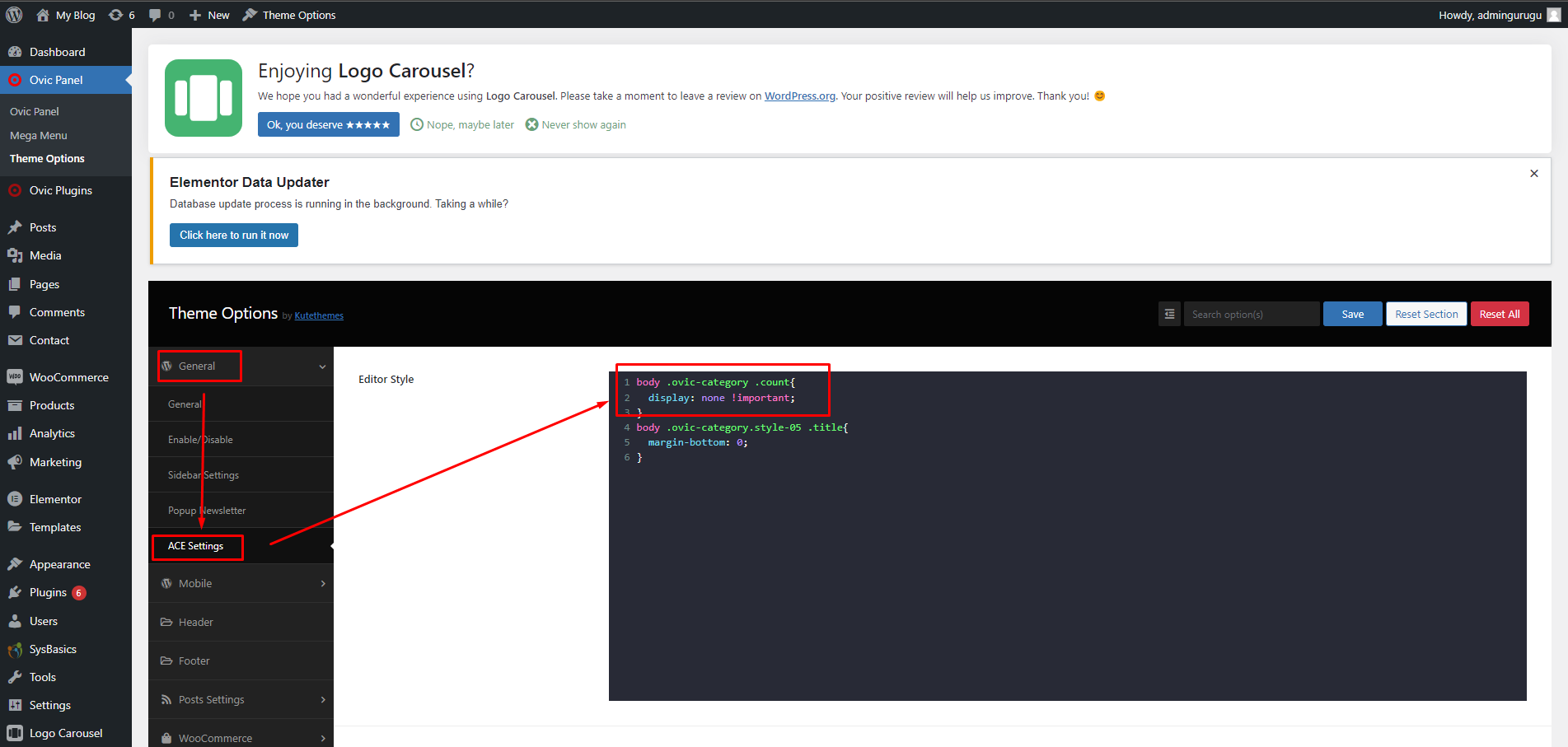Follow the WordPress.org review link
This screenshot has height=747, width=1568.
pyautogui.click(x=800, y=96)
